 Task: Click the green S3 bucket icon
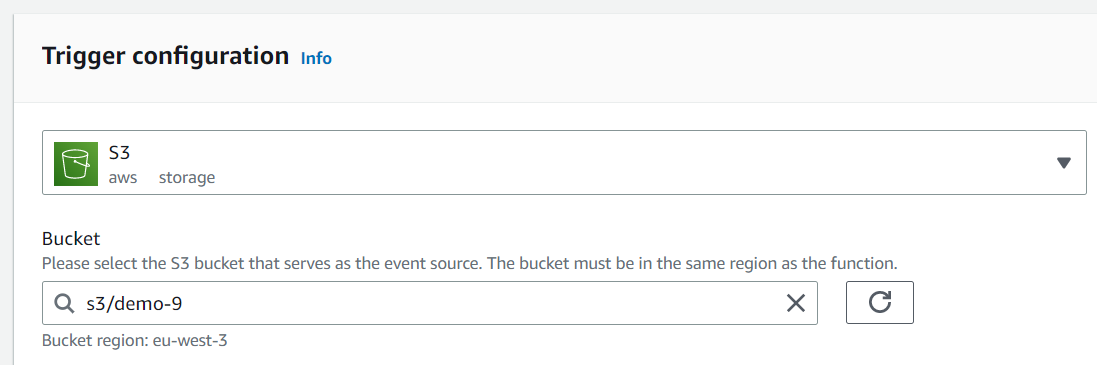(x=76, y=164)
